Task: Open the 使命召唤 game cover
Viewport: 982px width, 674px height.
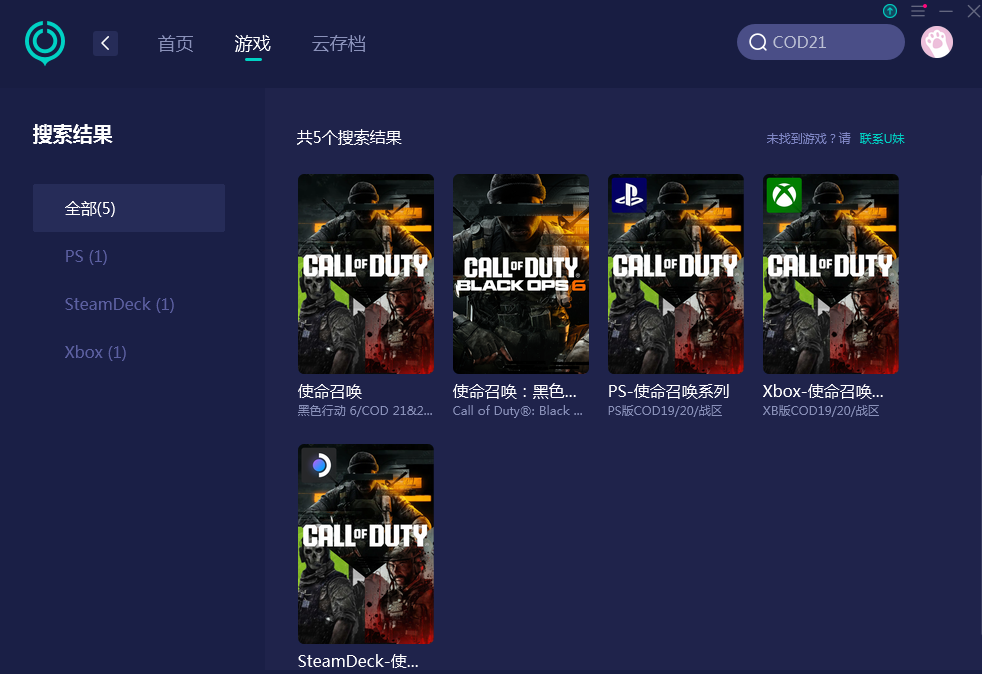Action: (366, 274)
